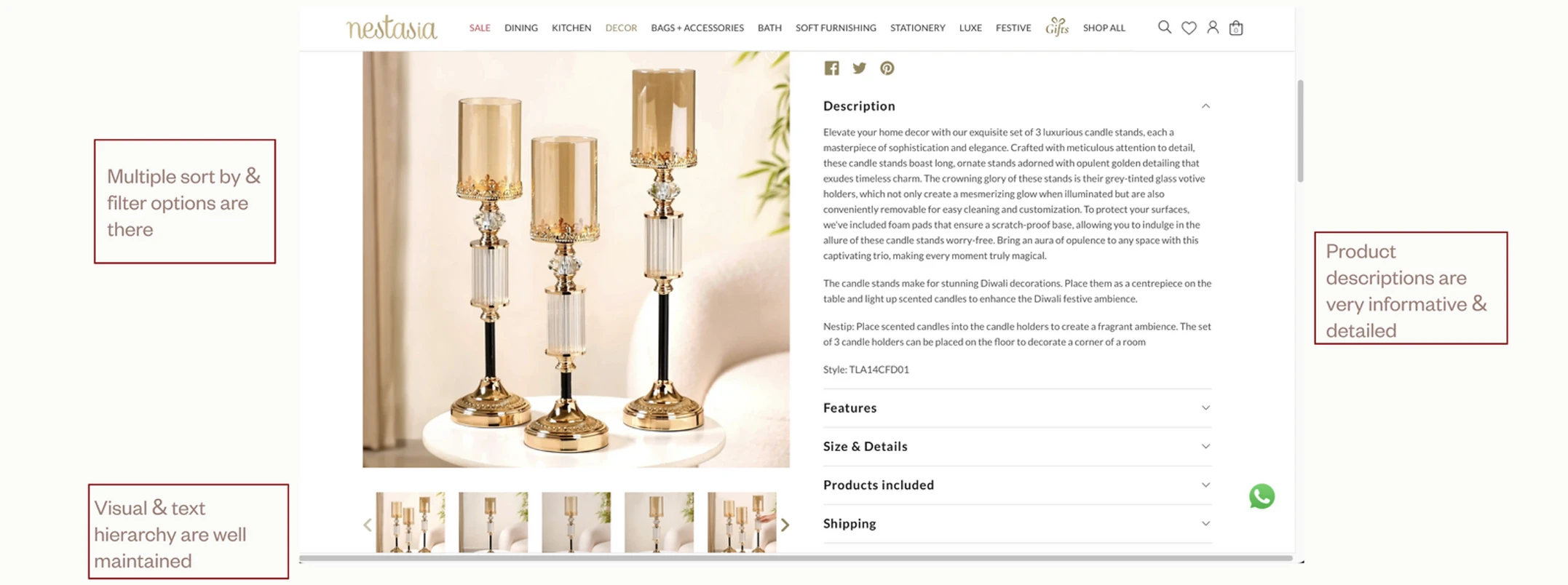Open the search magnifier icon
Viewport: 1568px width, 585px height.
point(1164,28)
